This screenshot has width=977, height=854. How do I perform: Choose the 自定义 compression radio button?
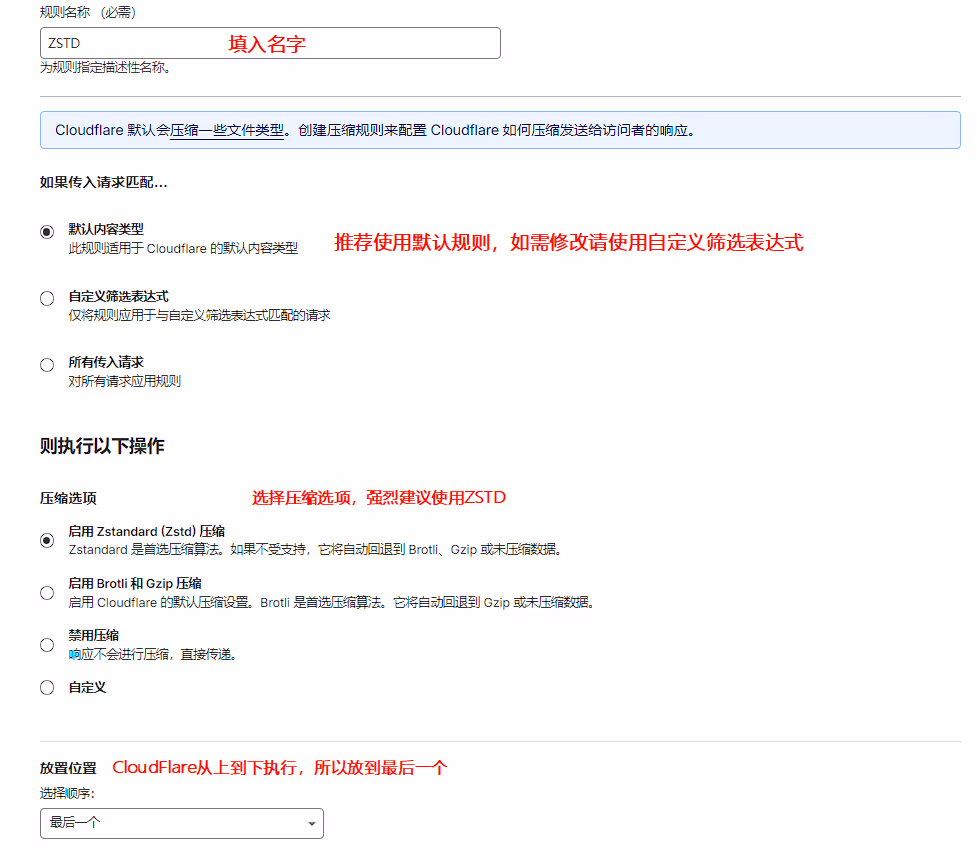47,688
